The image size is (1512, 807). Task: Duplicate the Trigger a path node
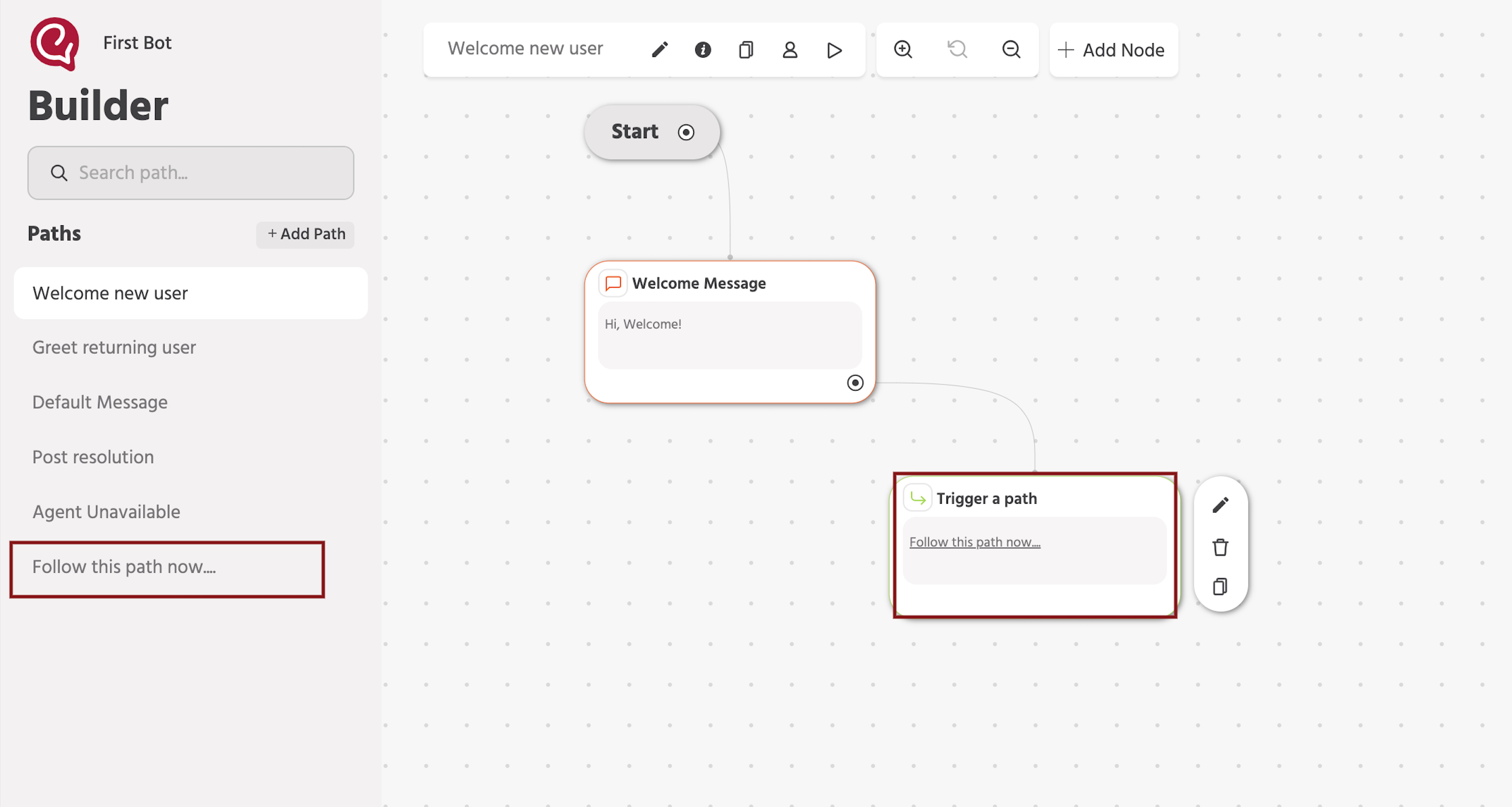pos(1220,587)
